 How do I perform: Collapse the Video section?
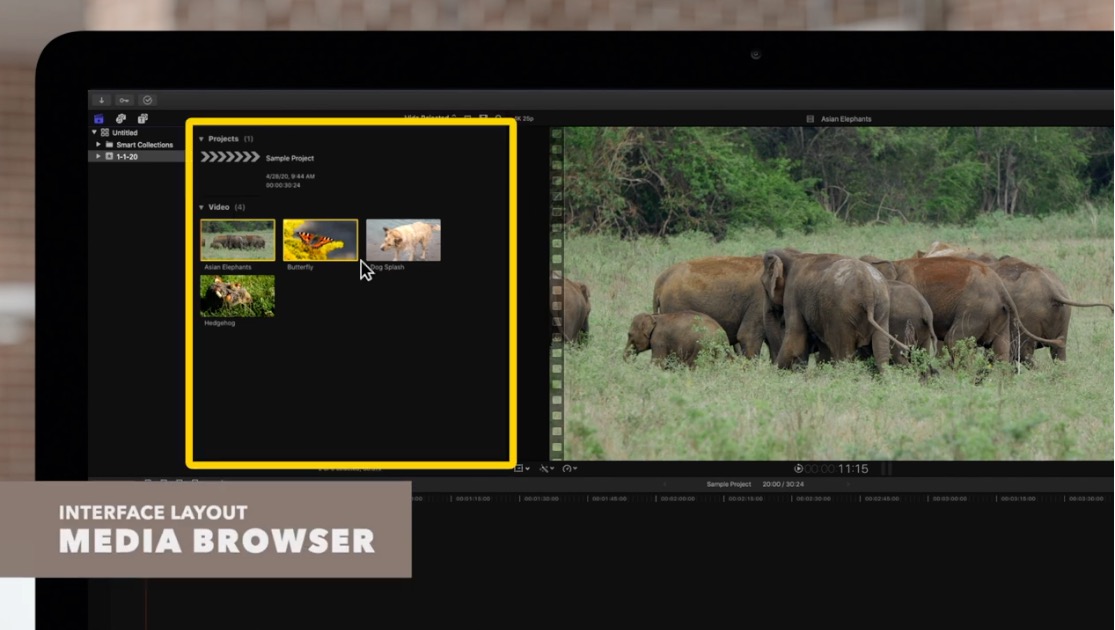(x=201, y=208)
